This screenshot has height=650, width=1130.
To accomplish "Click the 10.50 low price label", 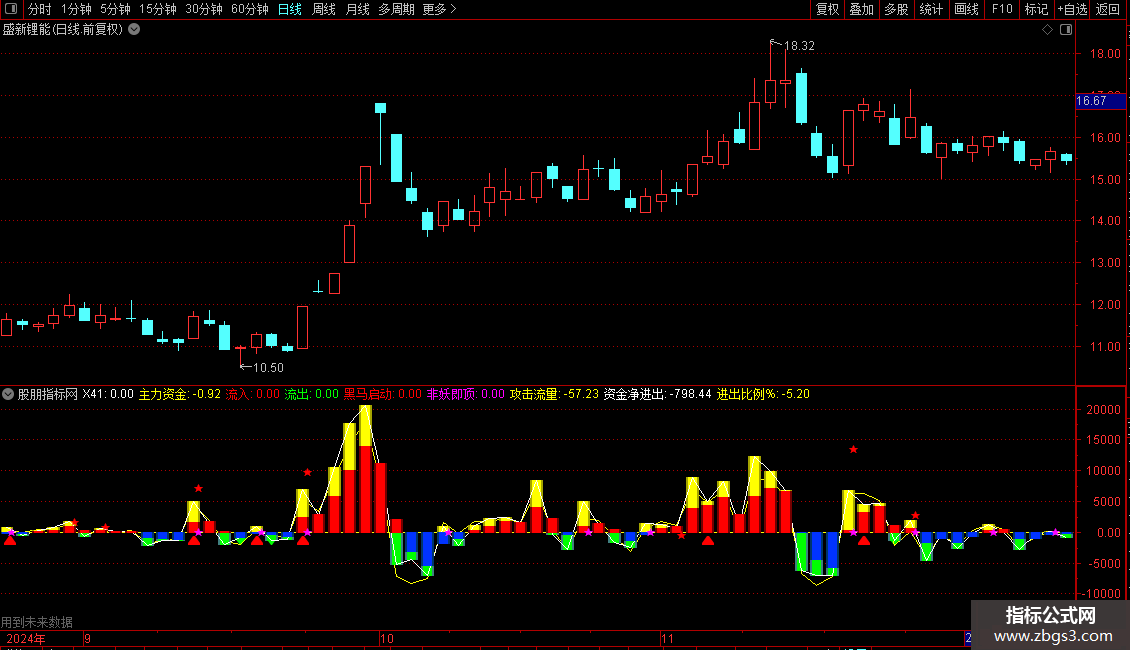I will [x=268, y=368].
